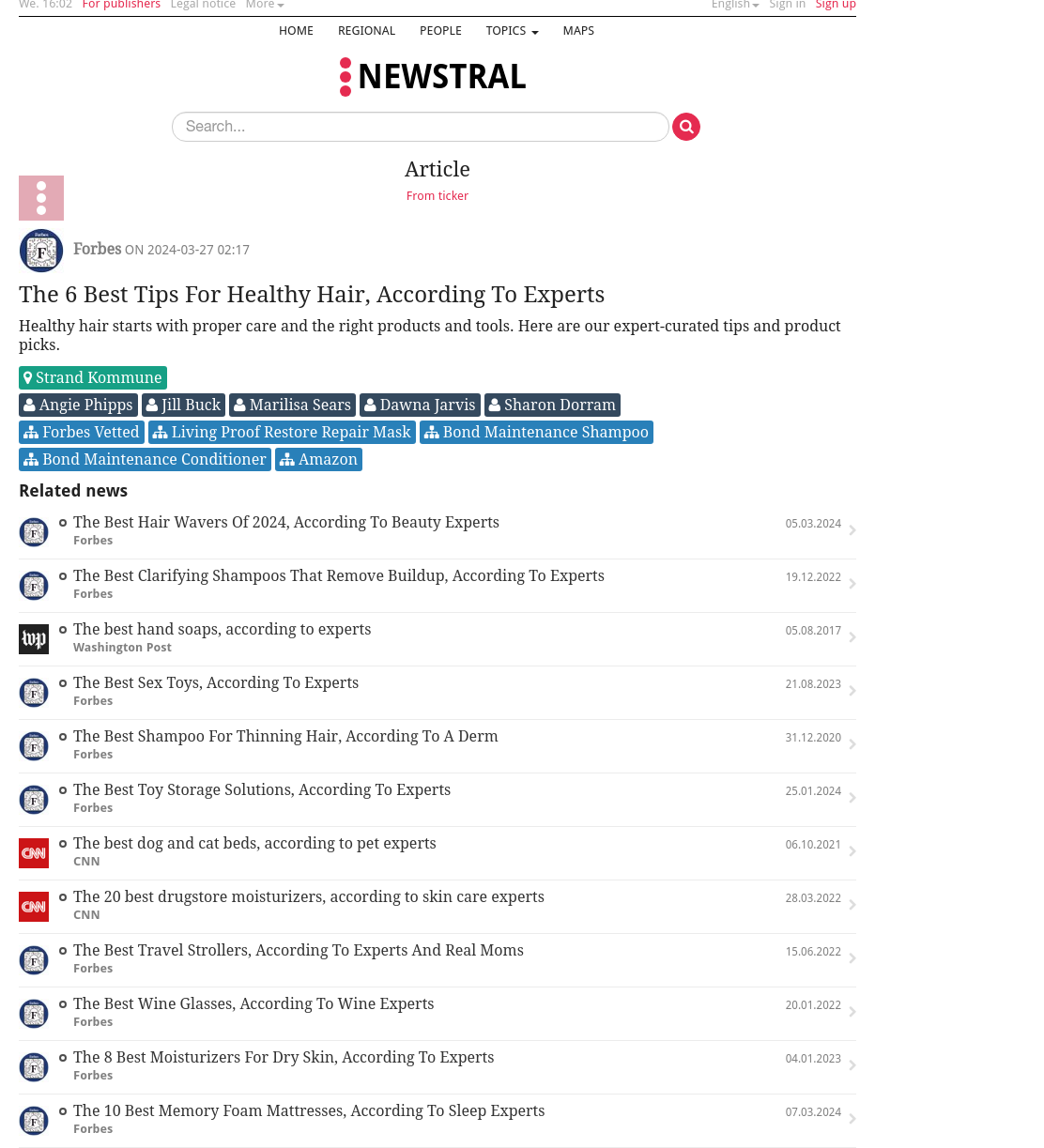Screen dimensions: 1044x1148
Task: Select the Bond Maintenance Shampoo tag
Action: pos(536,432)
